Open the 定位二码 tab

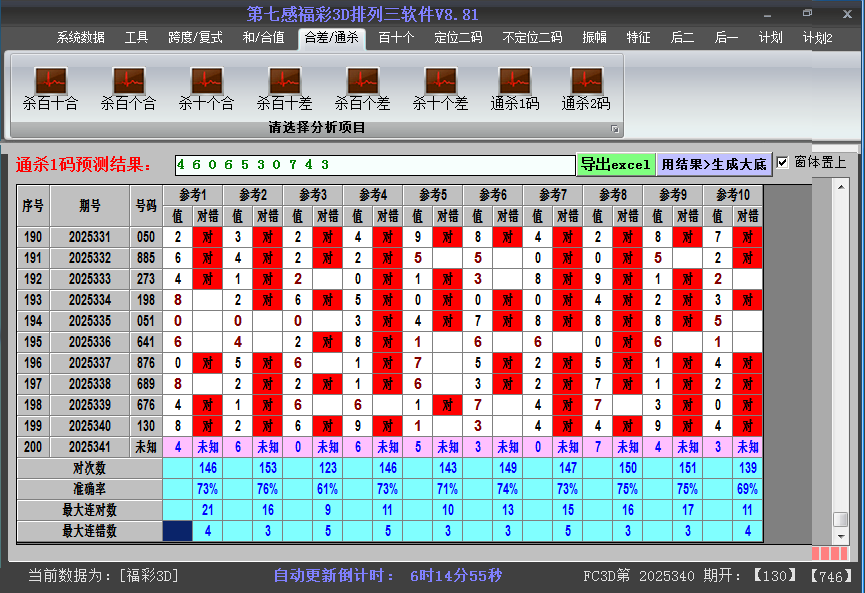pos(458,38)
